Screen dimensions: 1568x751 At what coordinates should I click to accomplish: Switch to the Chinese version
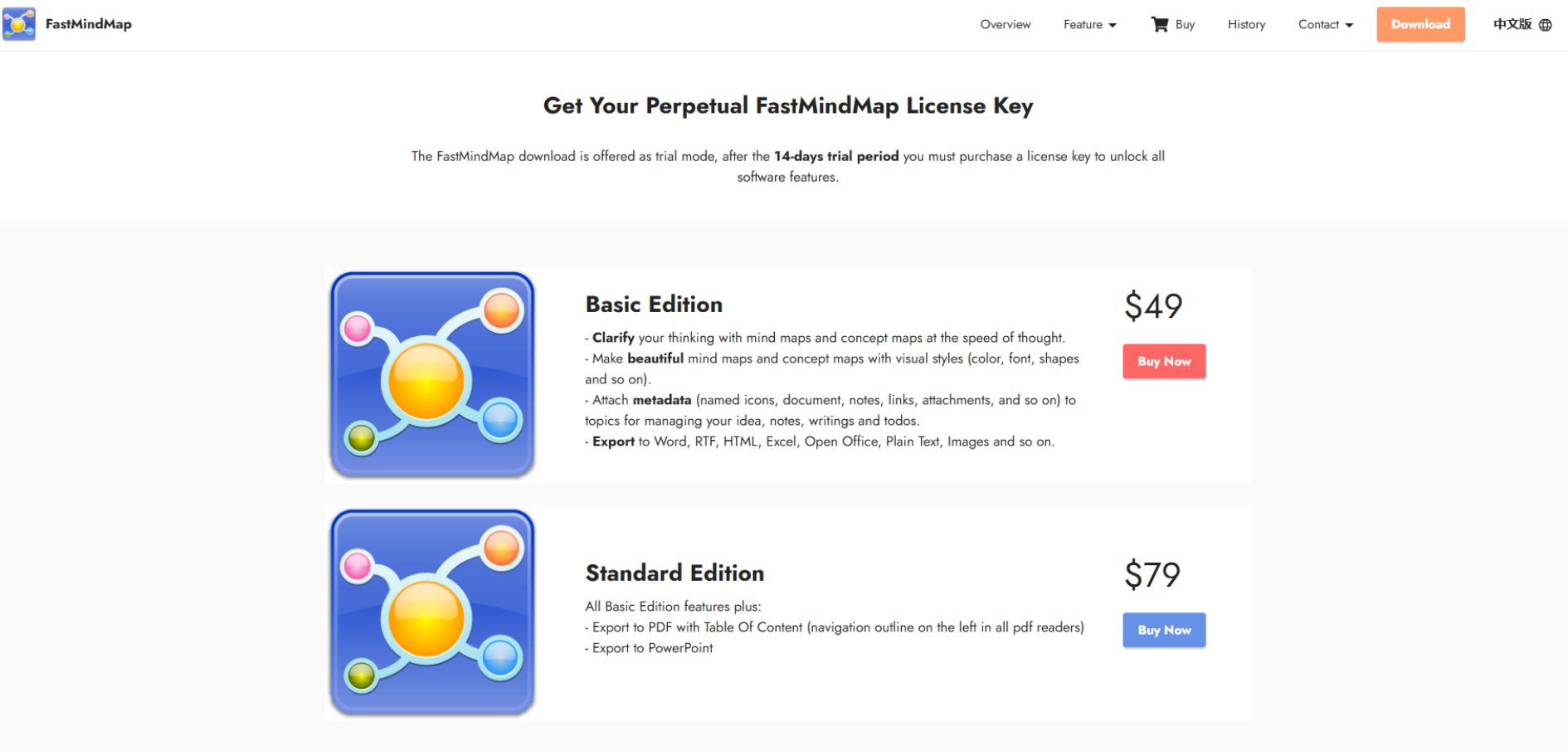tap(1512, 24)
